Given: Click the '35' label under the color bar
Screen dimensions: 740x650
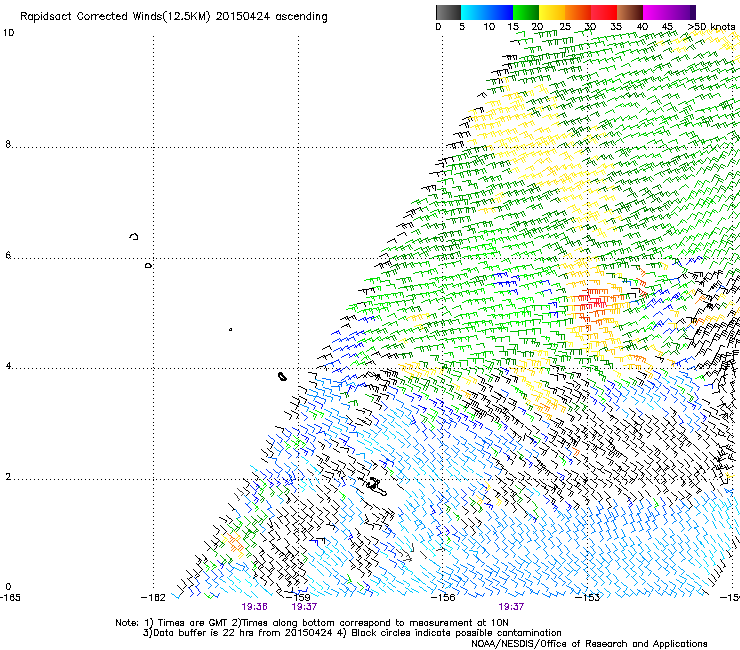Looking at the screenshot, I should tap(616, 27).
